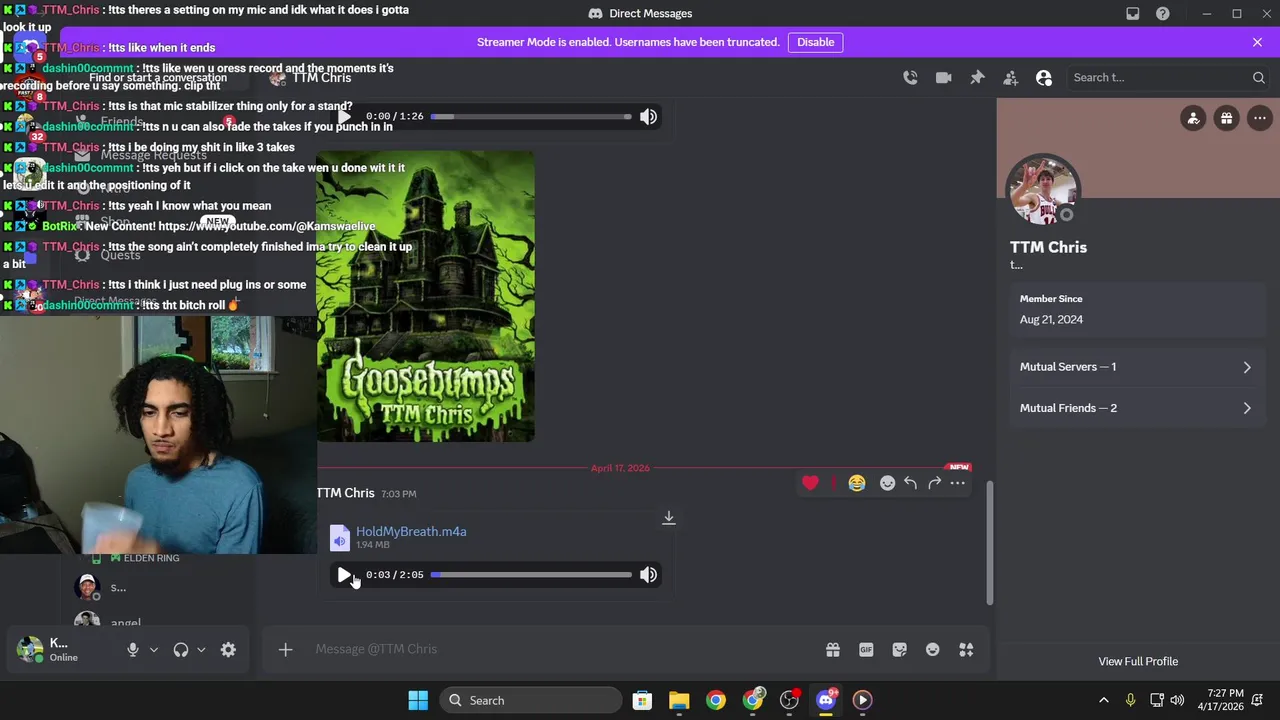
Task: Open audio output options dropdown
Action: pyautogui.click(x=201, y=650)
